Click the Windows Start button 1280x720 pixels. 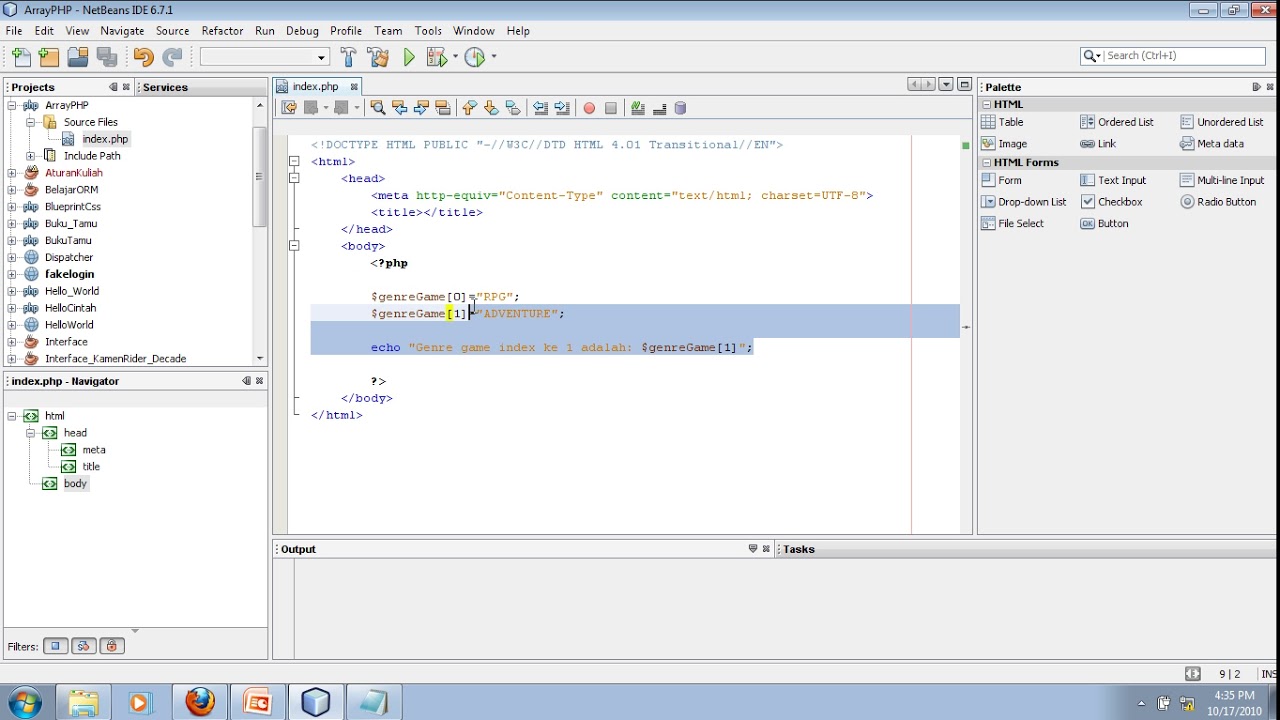coord(24,702)
